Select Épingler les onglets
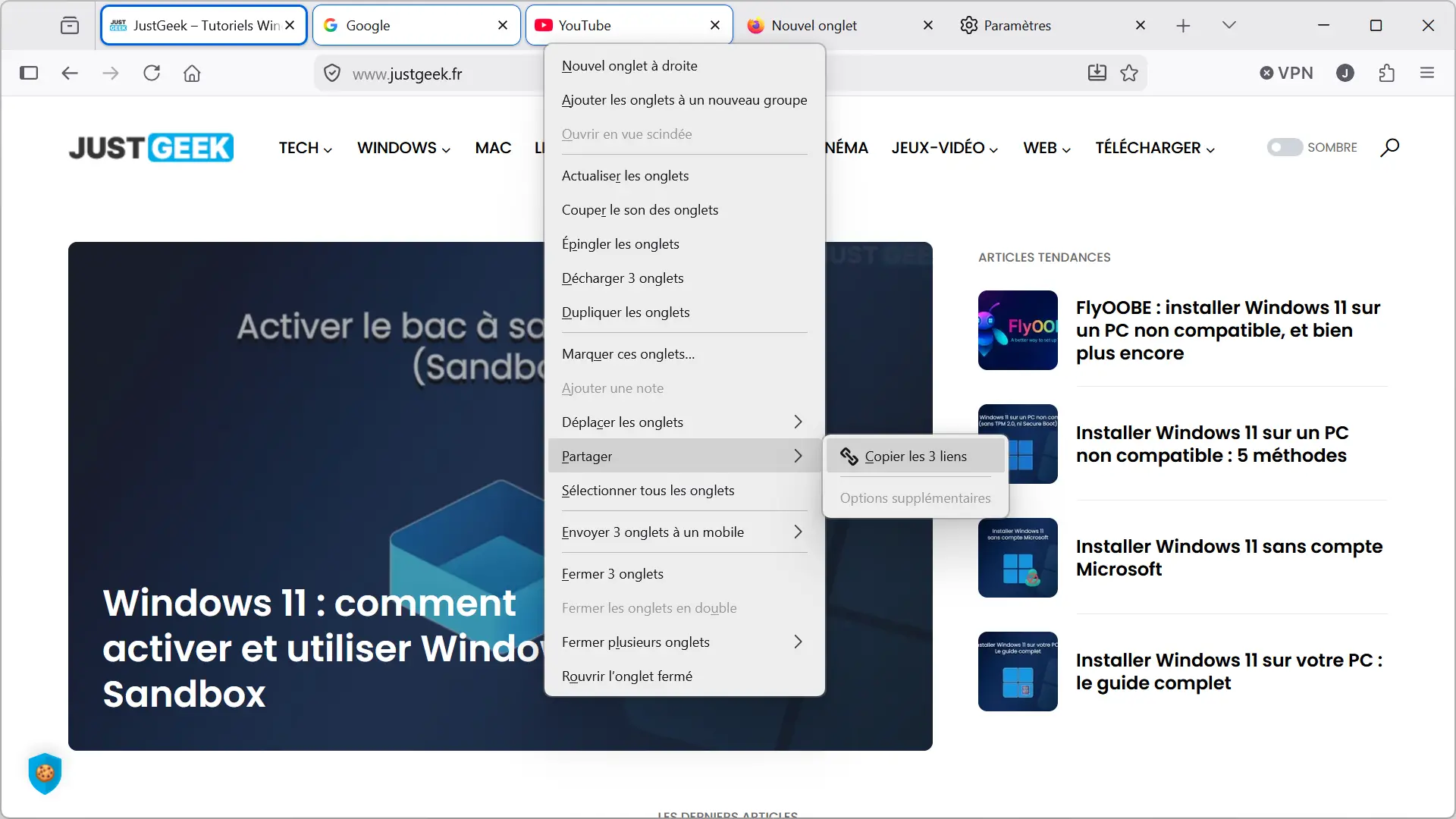The image size is (1456, 819). point(684,243)
